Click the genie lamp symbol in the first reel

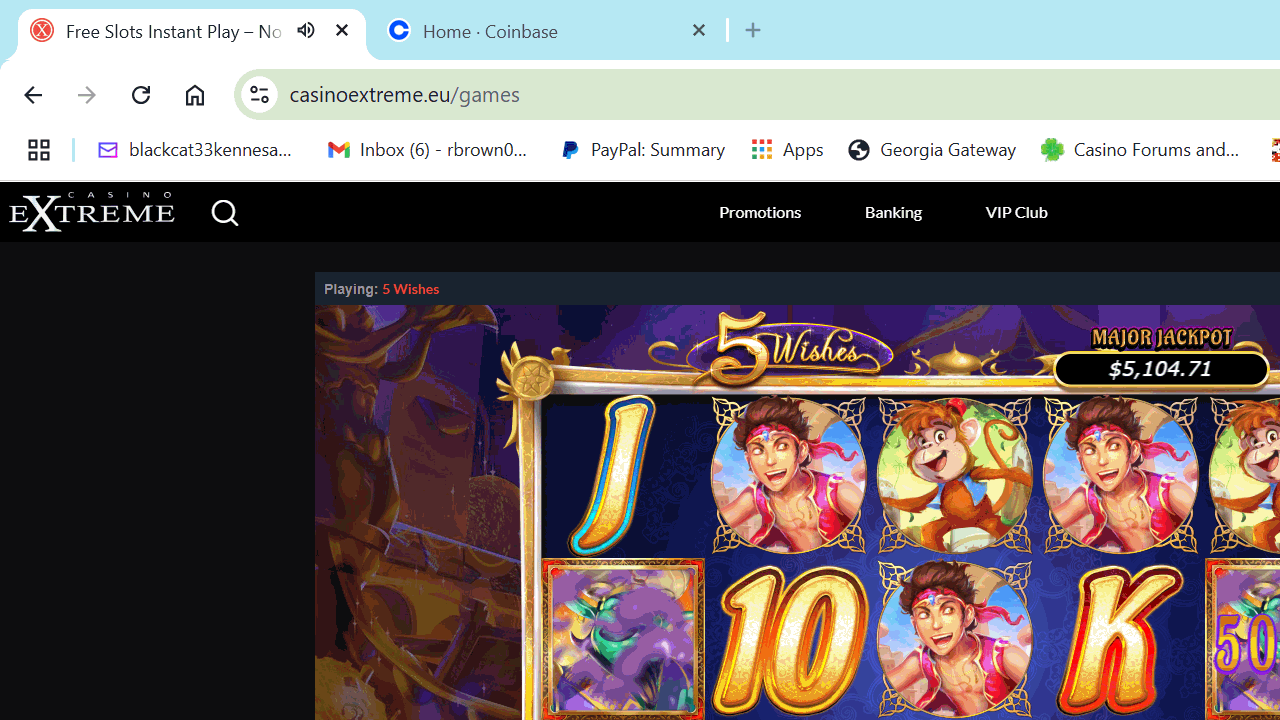(623, 640)
